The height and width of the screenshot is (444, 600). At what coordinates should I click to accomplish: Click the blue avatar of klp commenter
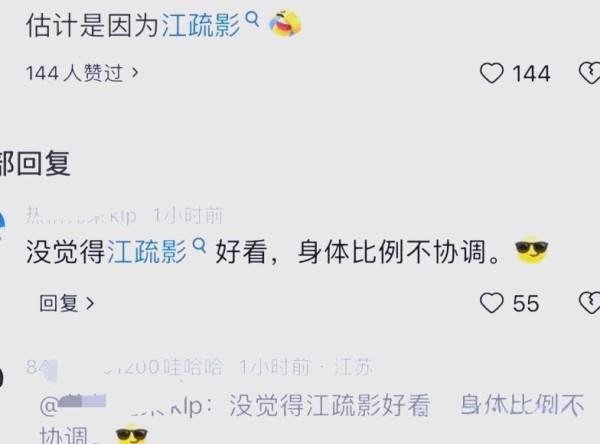tap(2, 227)
